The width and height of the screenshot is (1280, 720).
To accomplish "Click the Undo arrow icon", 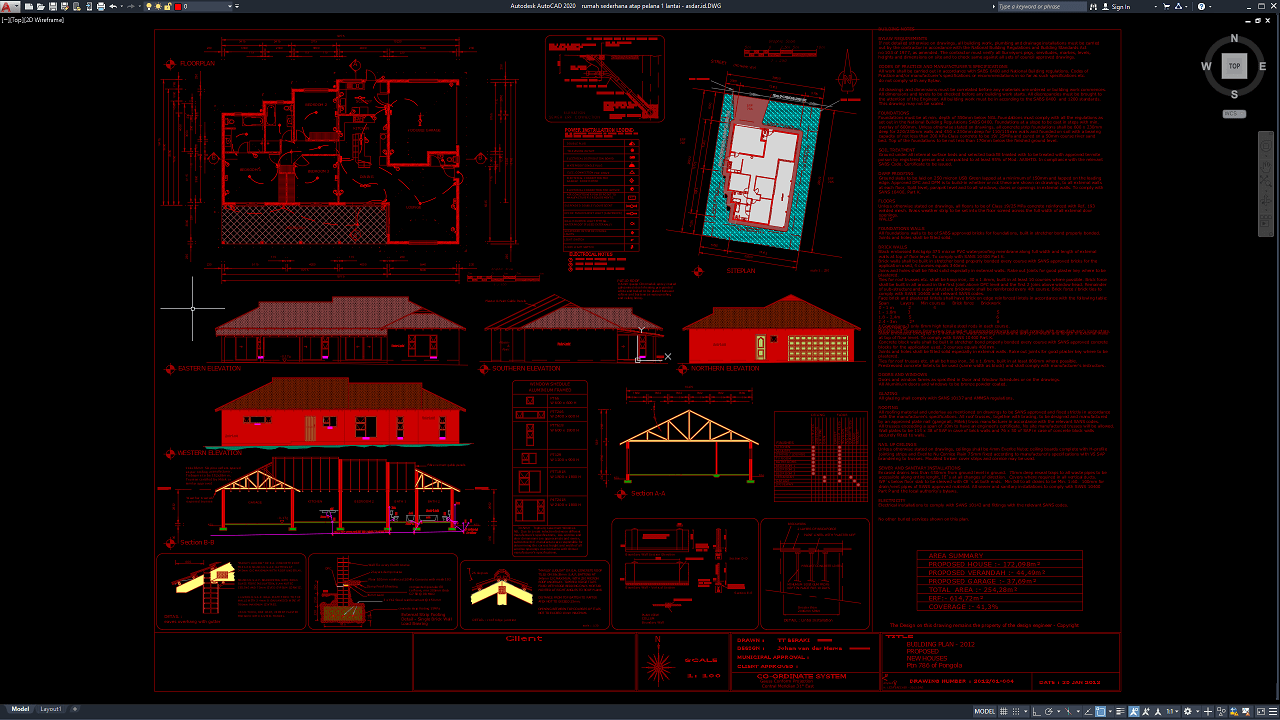I will [x=113, y=7].
